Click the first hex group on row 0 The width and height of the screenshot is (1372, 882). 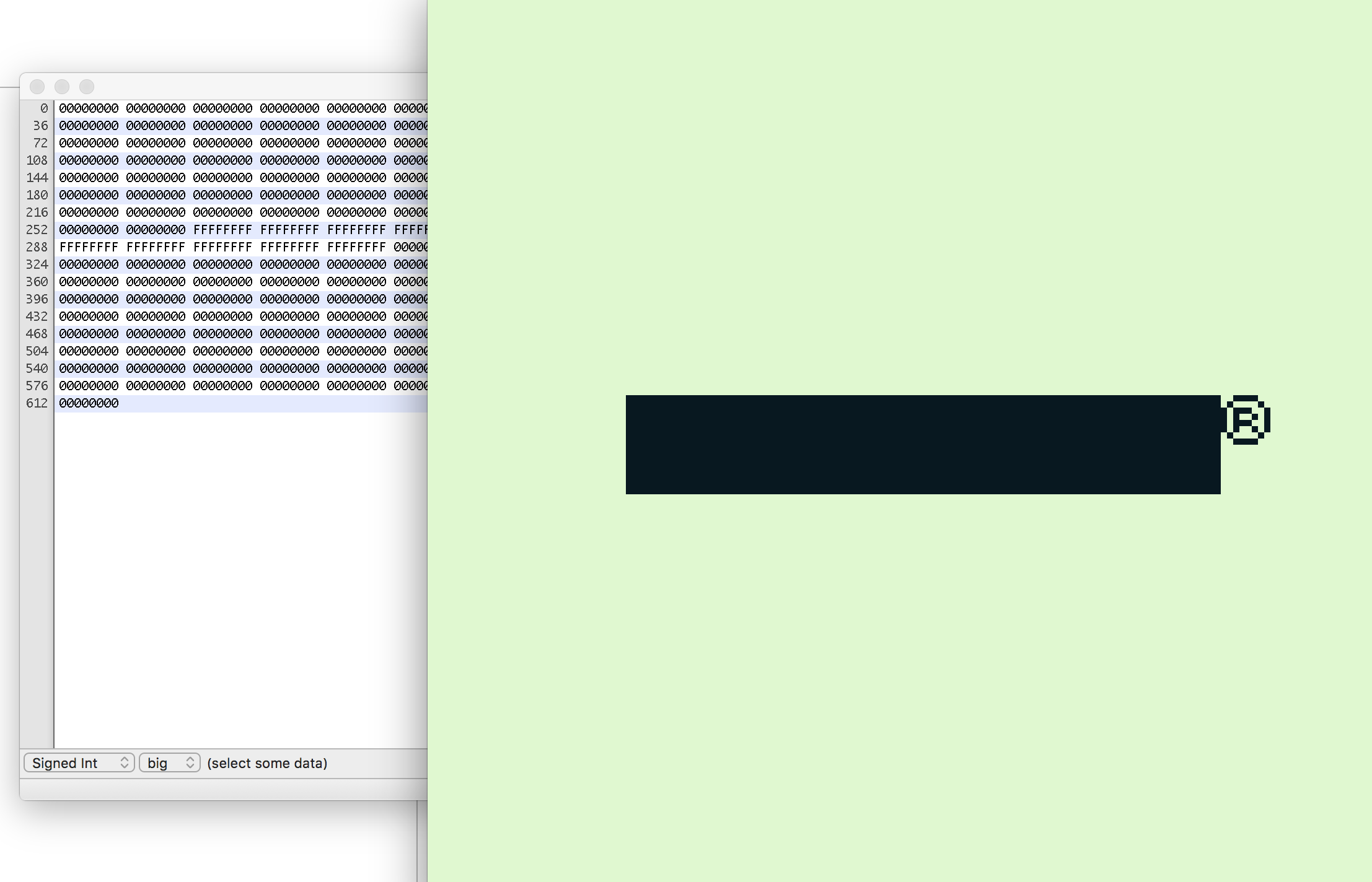pyautogui.click(x=89, y=108)
